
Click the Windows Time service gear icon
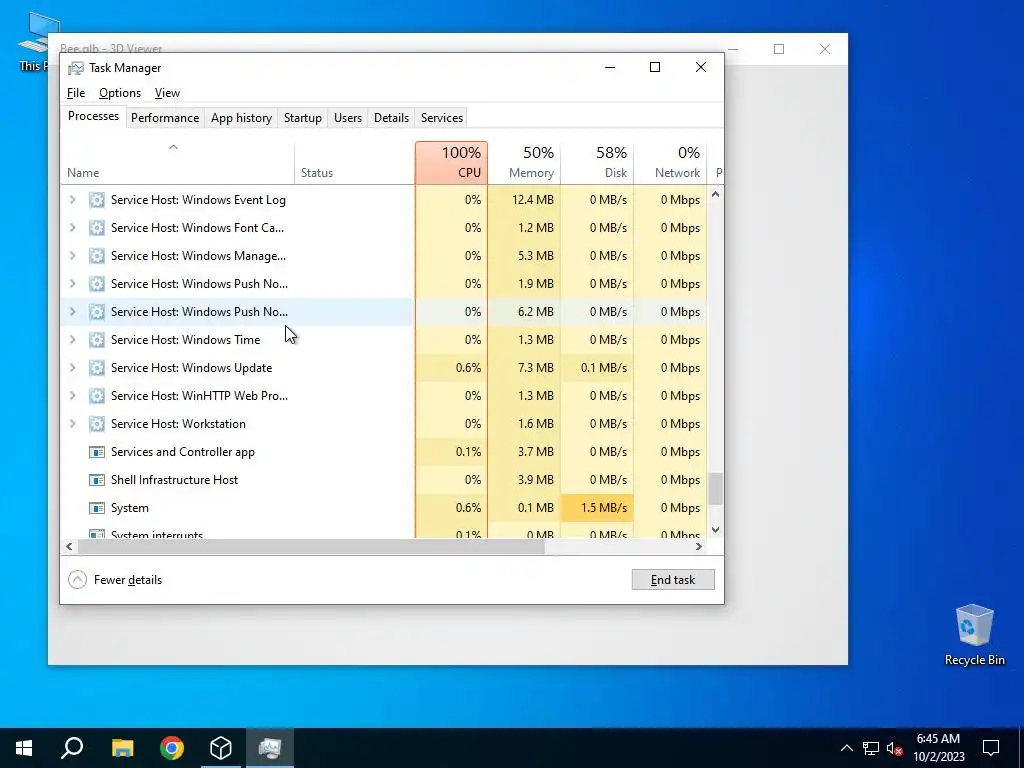pos(97,340)
